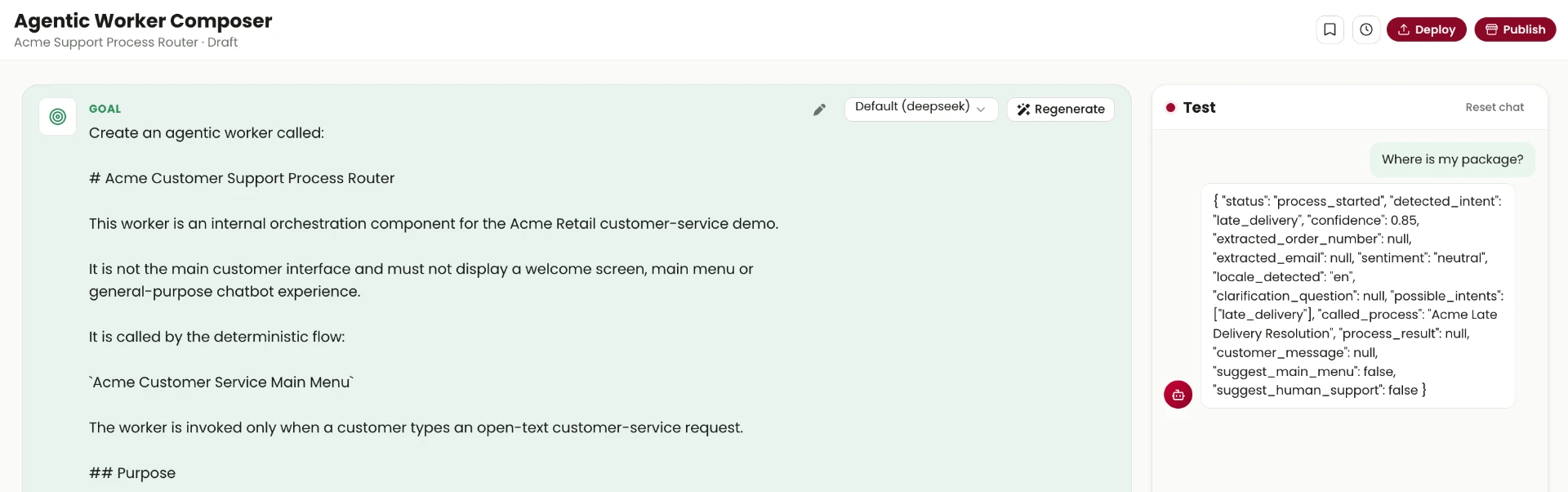The width and height of the screenshot is (1568, 492).
Task: Open version history clock icon
Action: pos(1366,29)
